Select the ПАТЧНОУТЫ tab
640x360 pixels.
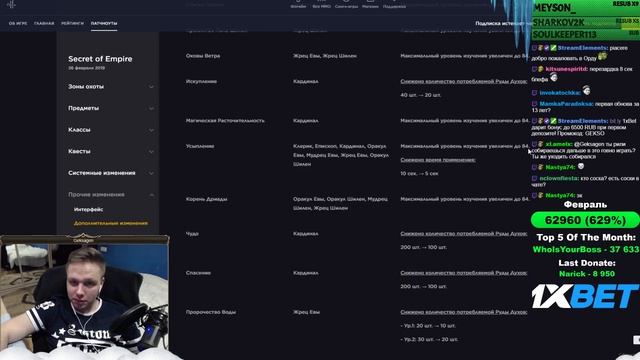click(x=104, y=23)
